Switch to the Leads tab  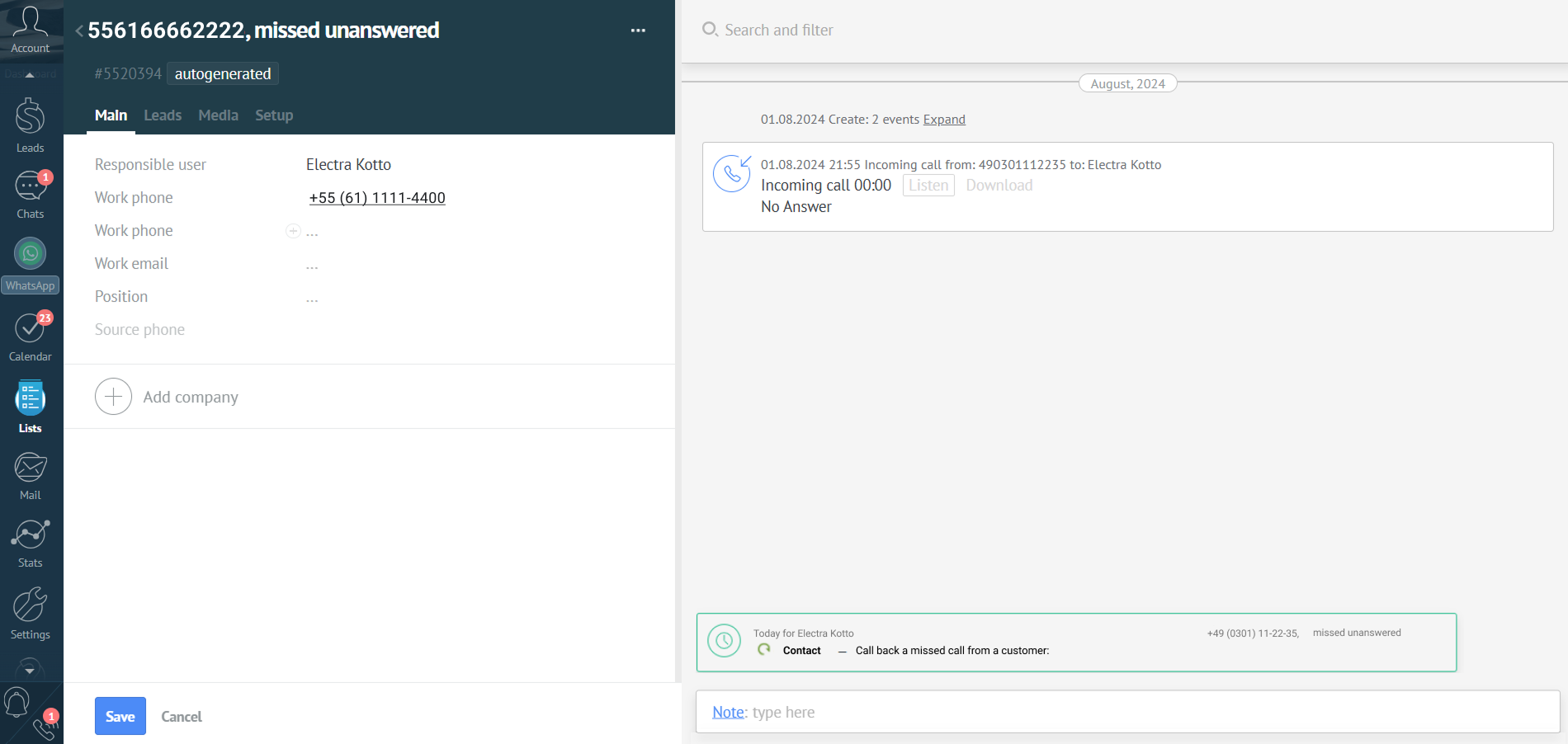(x=163, y=115)
